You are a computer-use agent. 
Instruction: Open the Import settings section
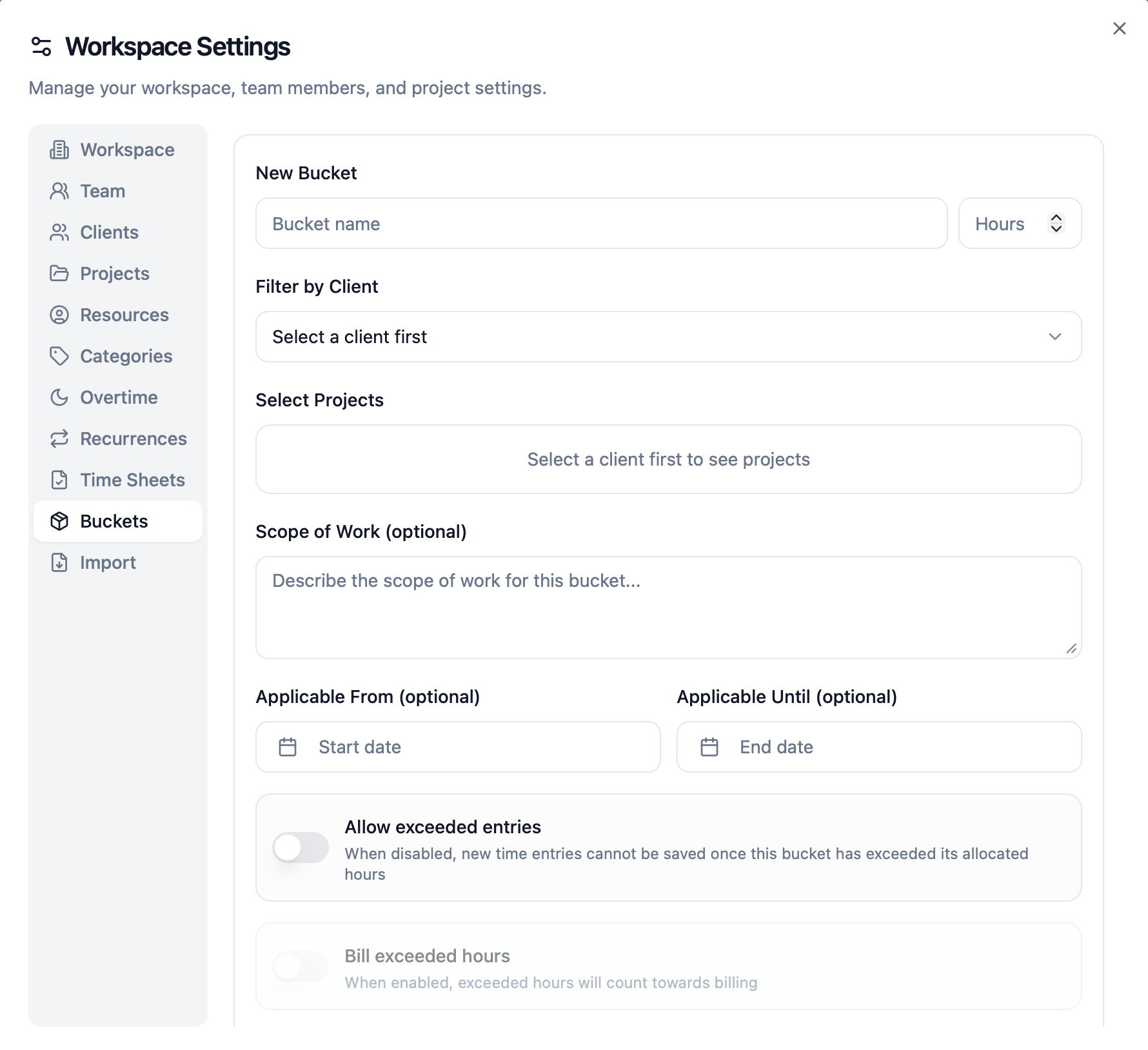(118, 562)
